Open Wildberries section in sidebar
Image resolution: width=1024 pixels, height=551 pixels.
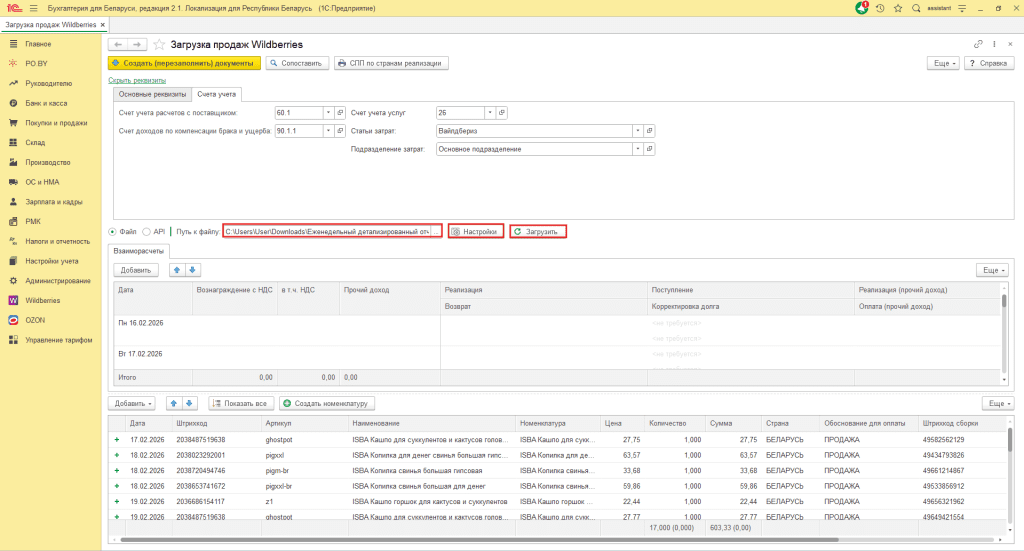pos(42,300)
